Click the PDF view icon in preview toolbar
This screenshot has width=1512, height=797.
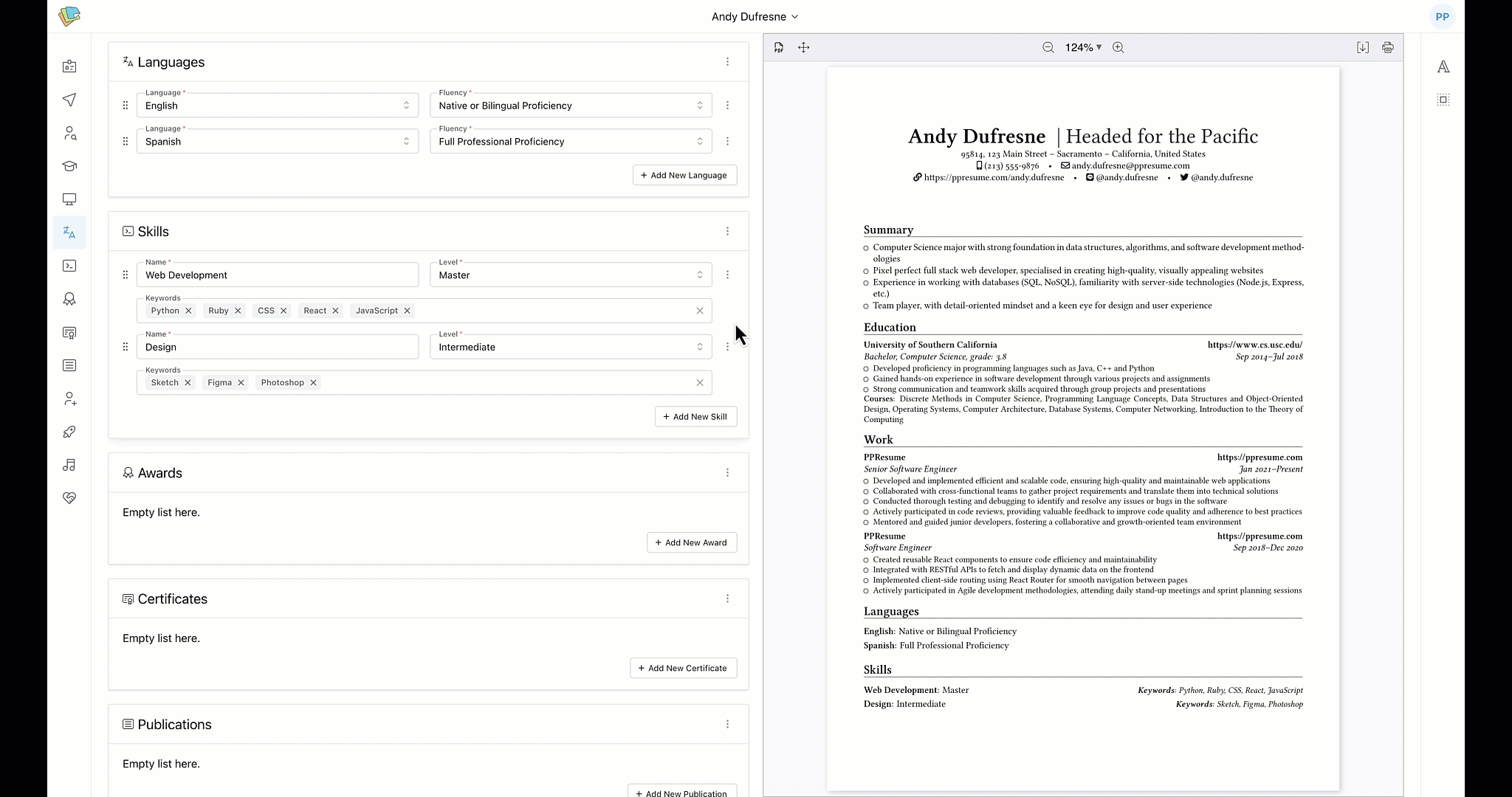pos(779,47)
